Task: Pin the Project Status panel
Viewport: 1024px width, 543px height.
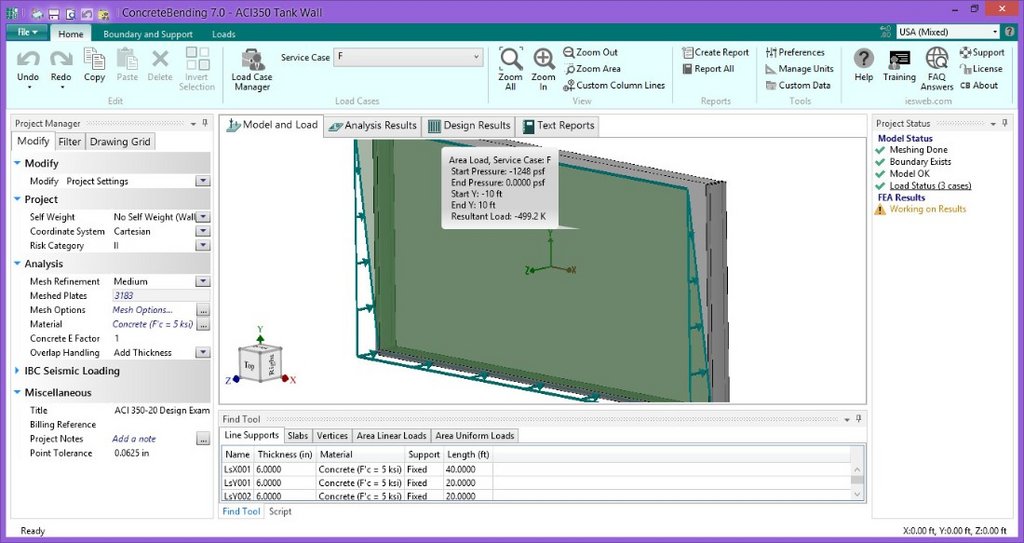Action: tap(1006, 123)
